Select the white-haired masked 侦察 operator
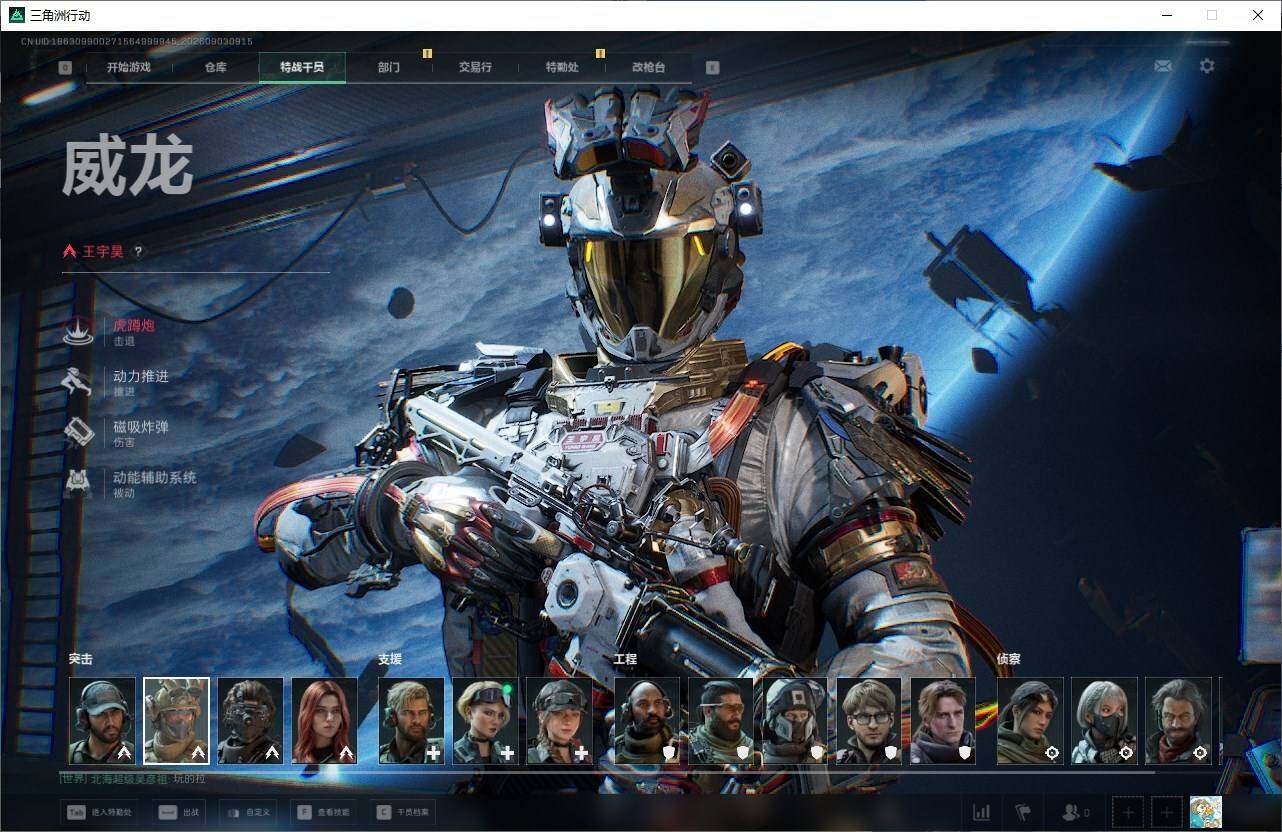This screenshot has width=1282, height=832. coord(1104,721)
